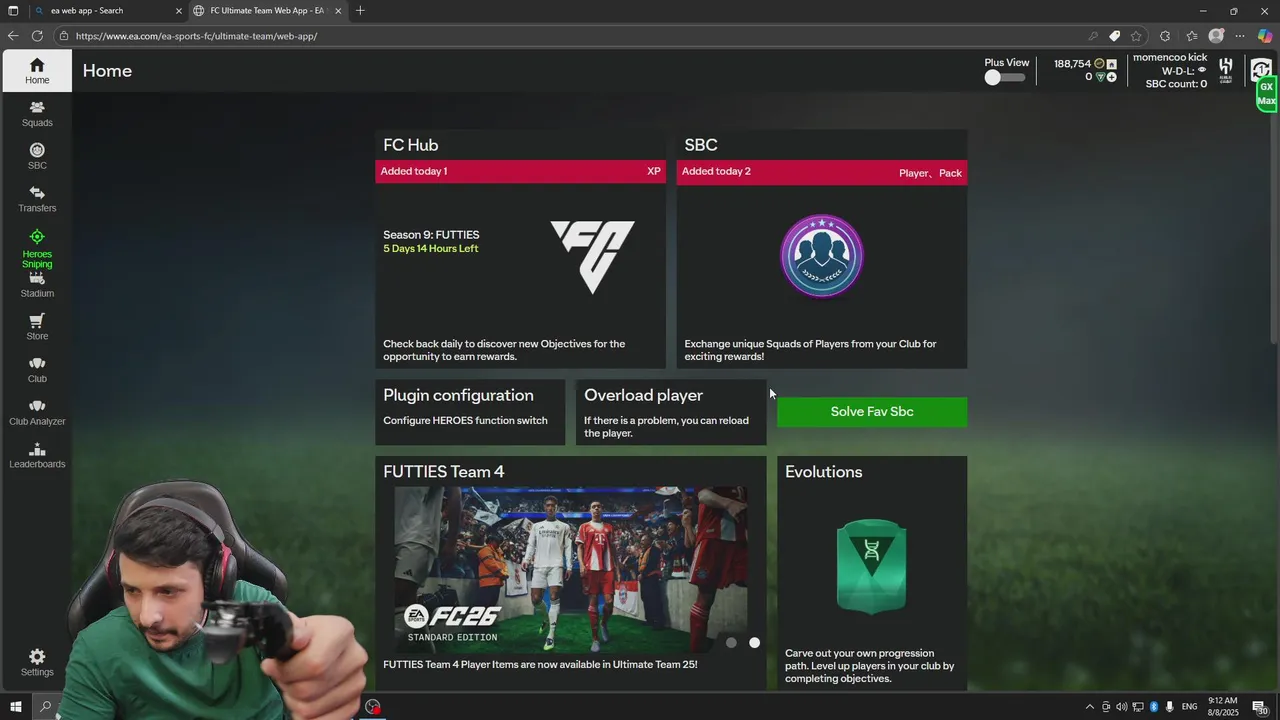Select the FC Ultimate Team Web App tab
The height and width of the screenshot is (720, 1280).
[x=268, y=11]
